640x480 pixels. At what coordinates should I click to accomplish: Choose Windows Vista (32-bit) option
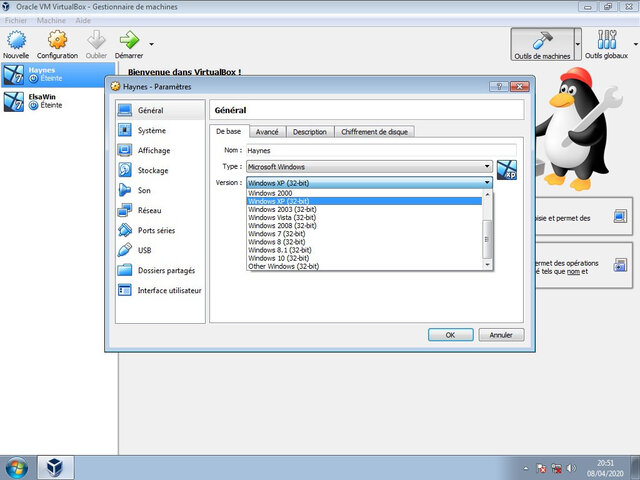(x=364, y=218)
